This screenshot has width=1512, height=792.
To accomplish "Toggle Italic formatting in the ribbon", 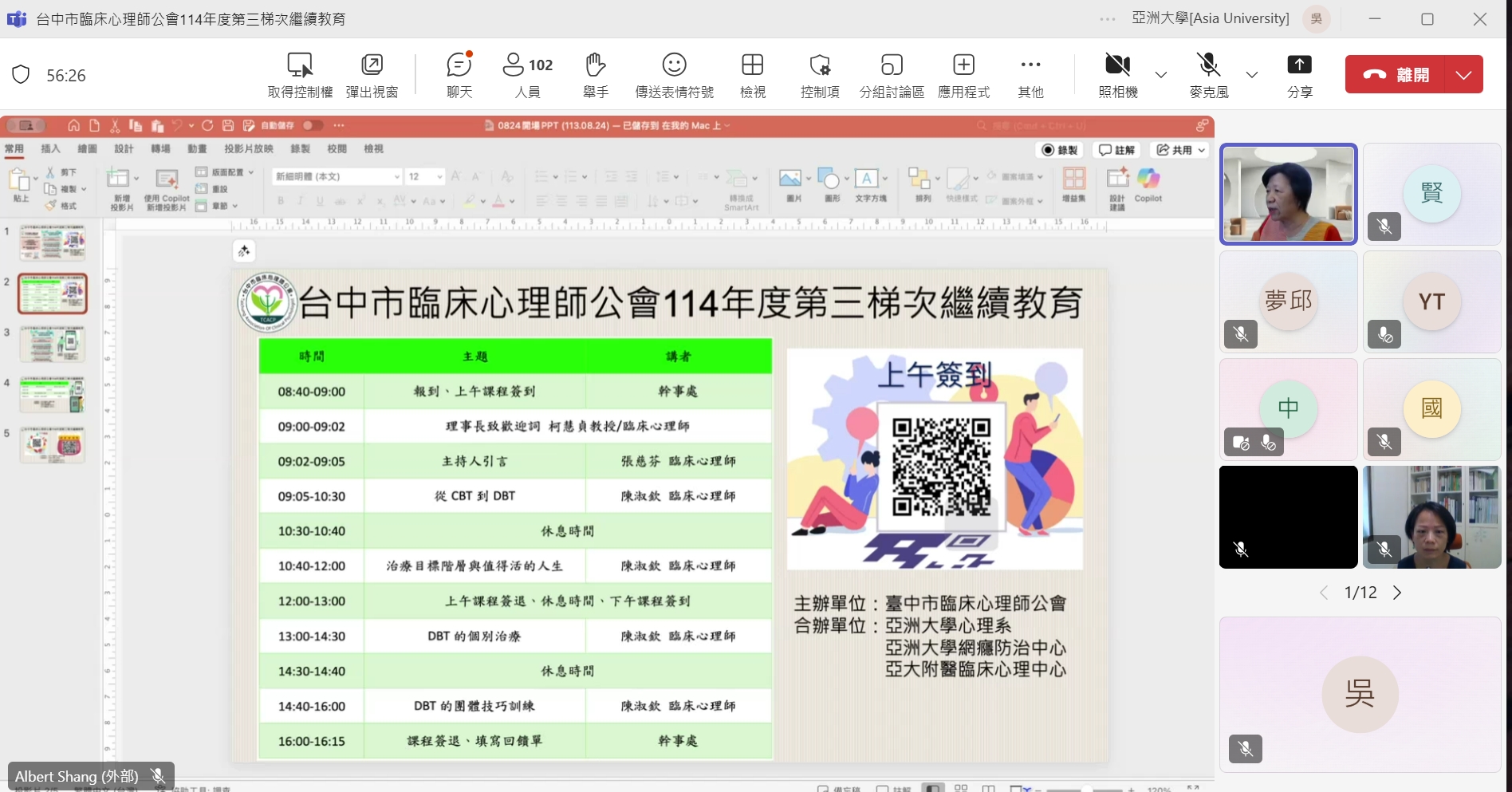I will (301, 201).
